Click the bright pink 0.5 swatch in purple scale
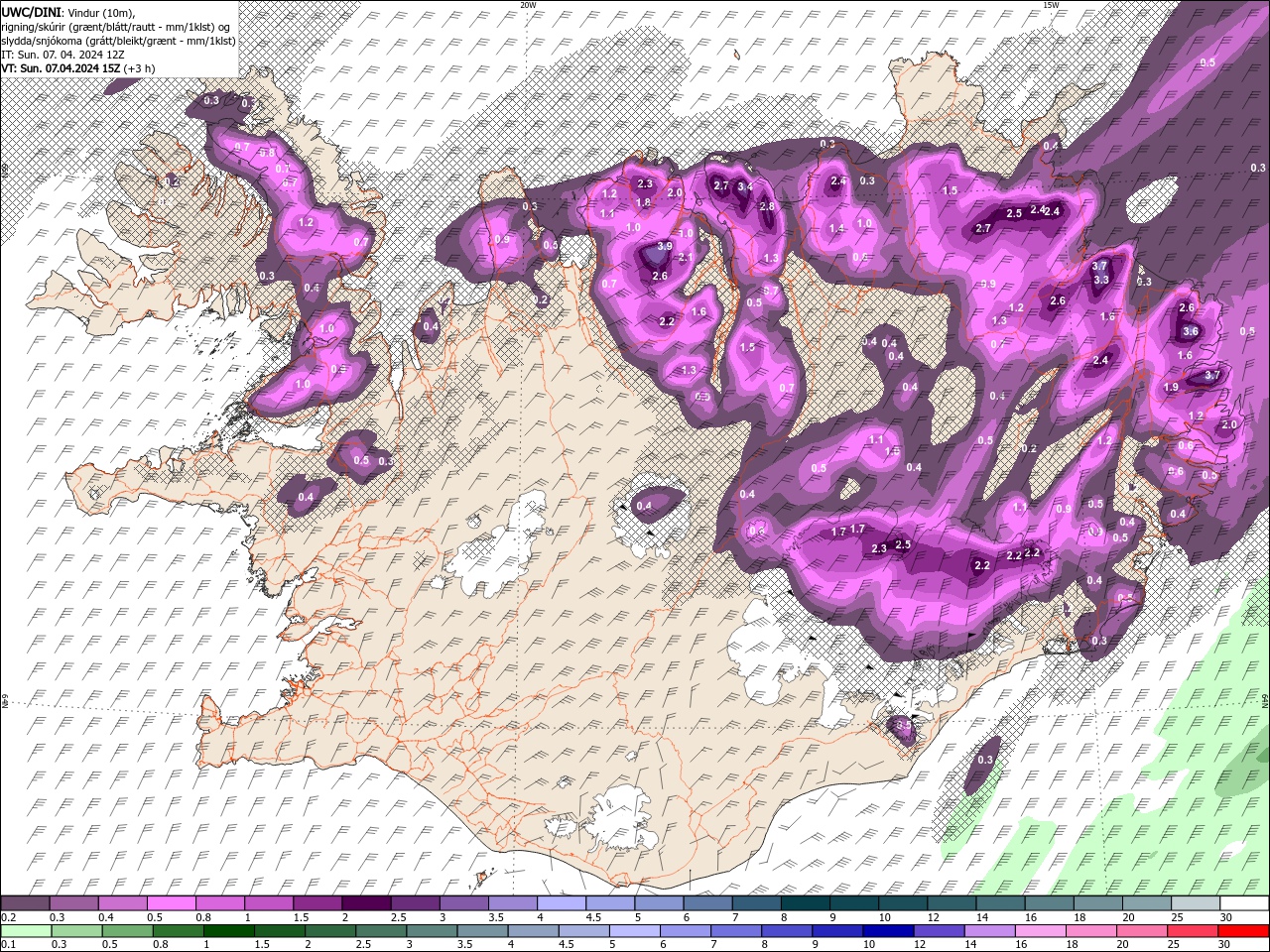1270x952 pixels. pos(171,903)
